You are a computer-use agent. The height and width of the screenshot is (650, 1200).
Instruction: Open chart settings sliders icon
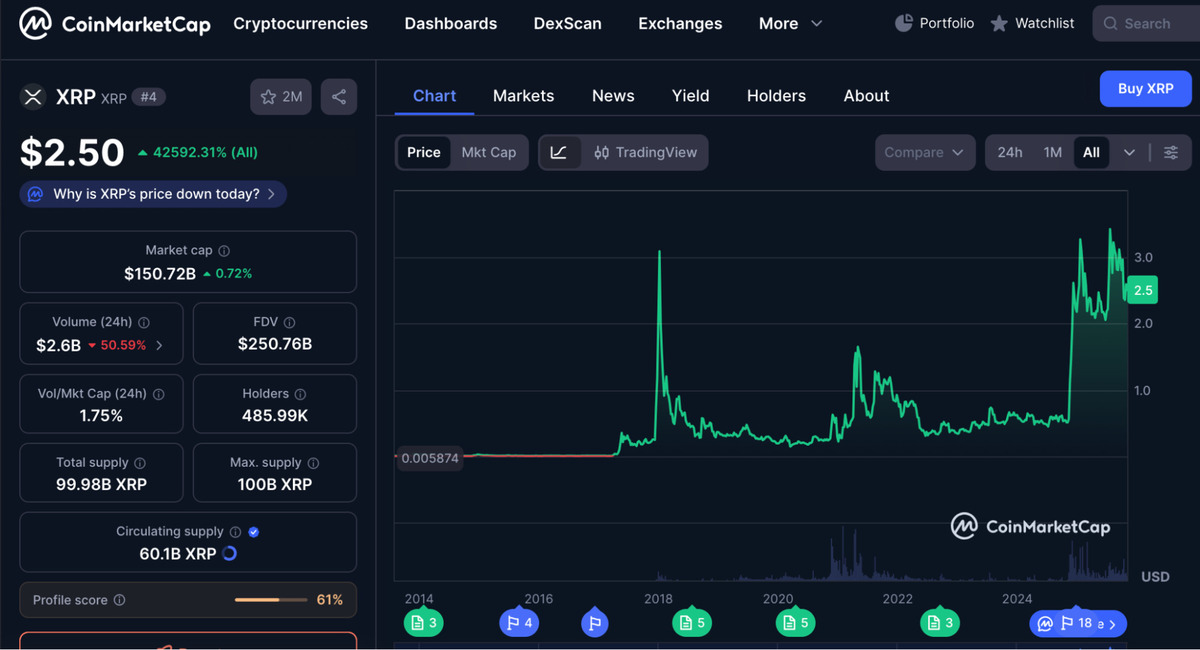click(1171, 152)
